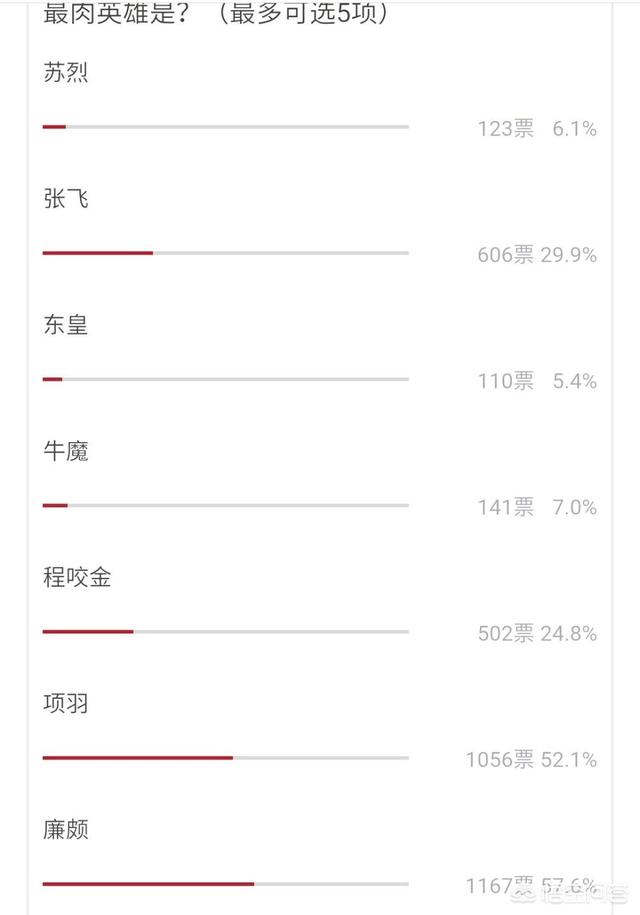Click the 项羽 vote progress bar
The image size is (640, 915).
tap(226, 757)
